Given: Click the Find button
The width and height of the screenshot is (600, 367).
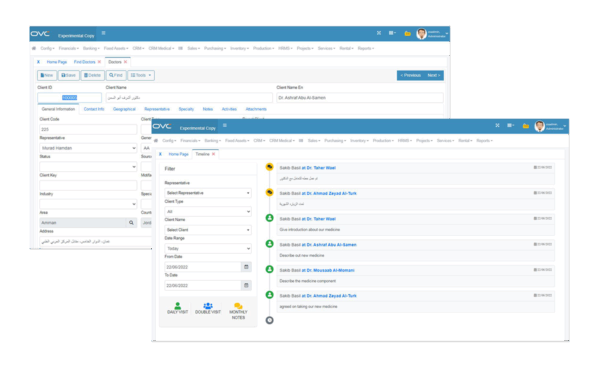Looking at the screenshot, I should 116,75.
